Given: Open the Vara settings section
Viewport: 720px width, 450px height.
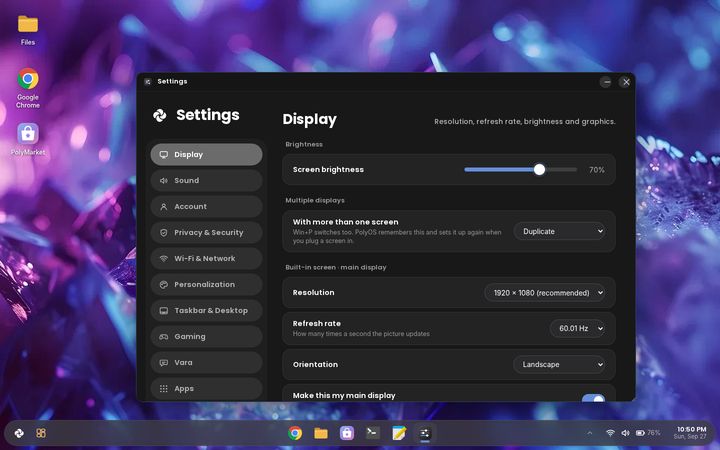Looking at the screenshot, I should point(207,363).
